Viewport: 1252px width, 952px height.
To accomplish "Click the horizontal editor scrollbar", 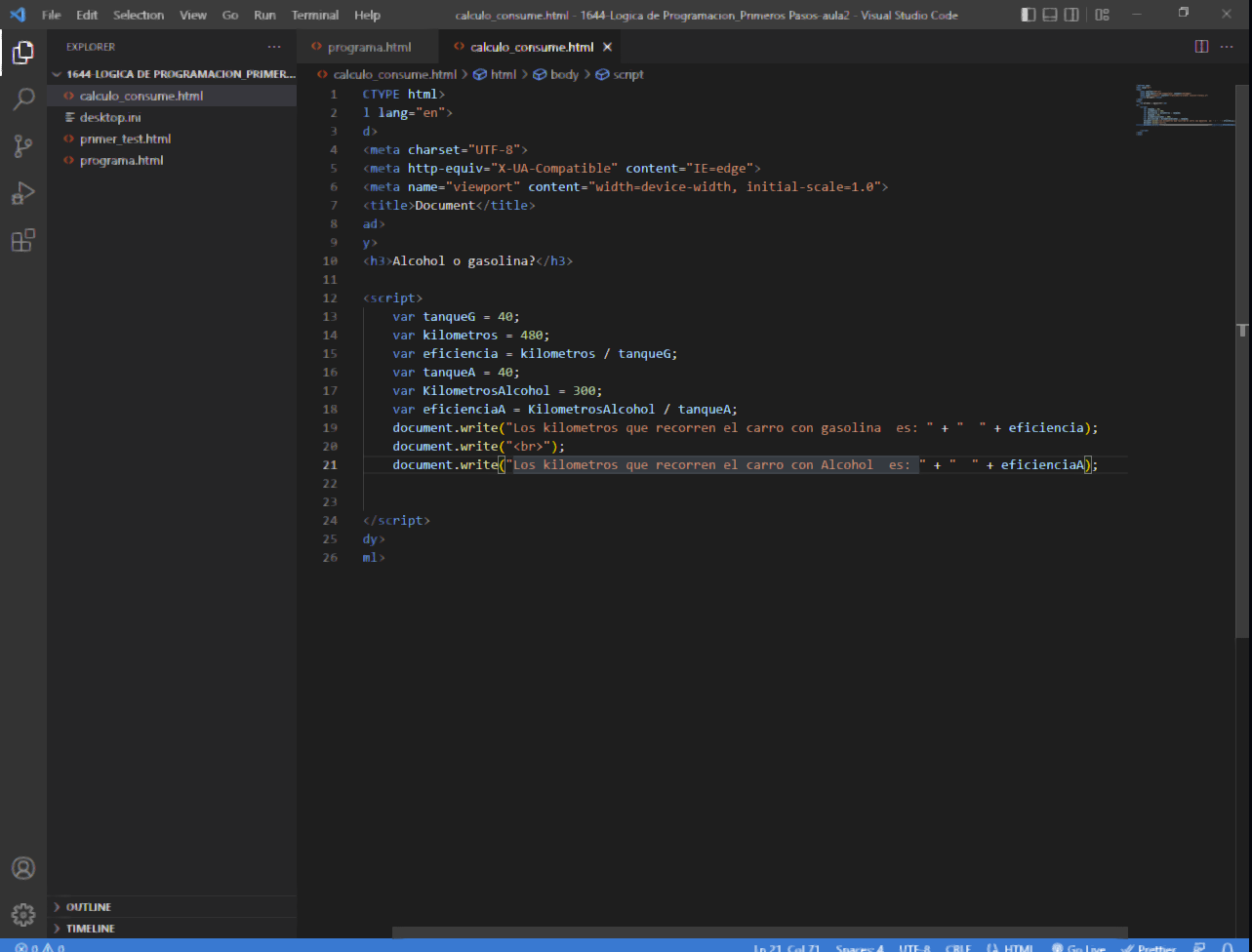I will point(759,933).
